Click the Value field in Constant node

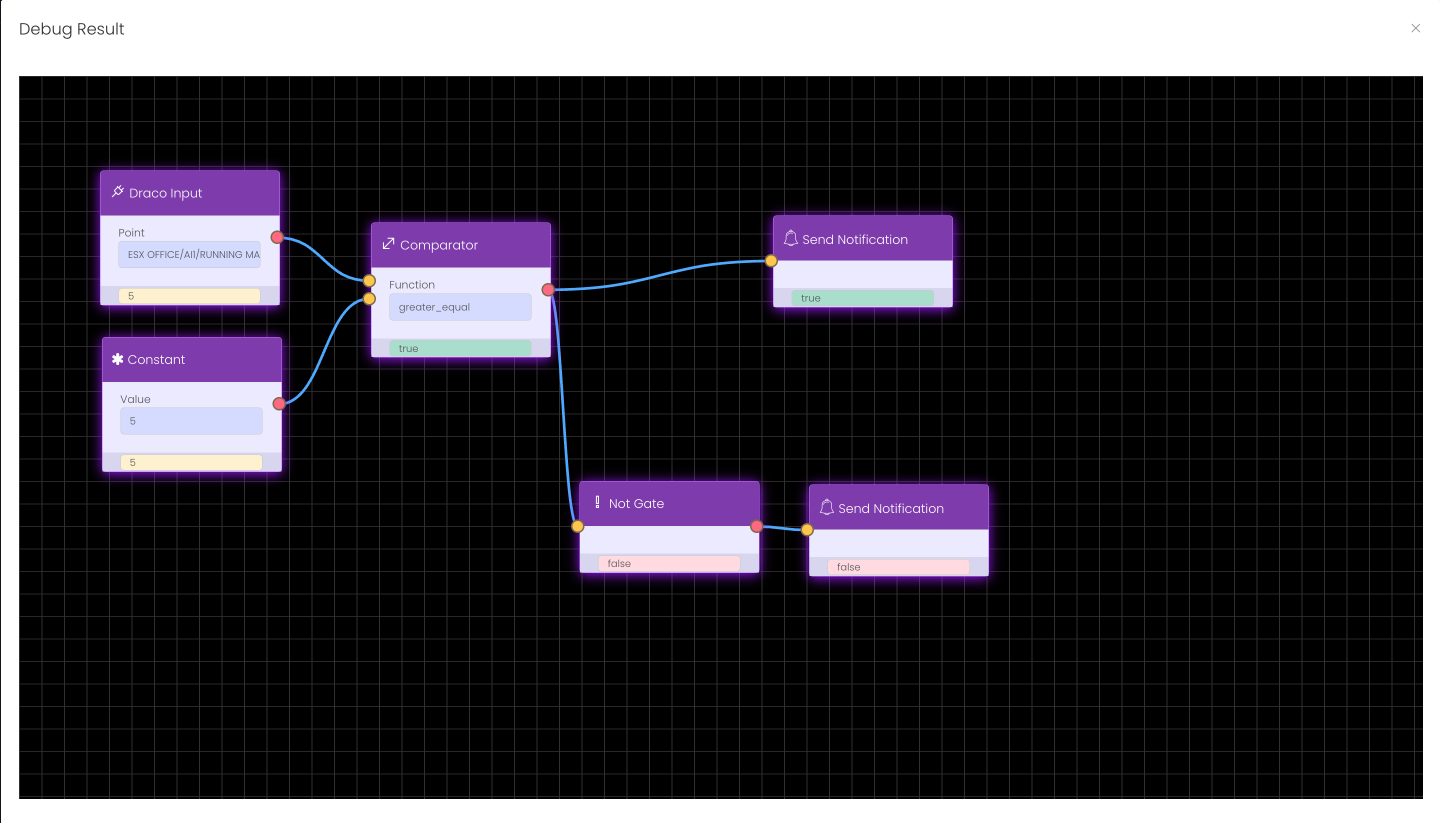[x=191, y=421]
